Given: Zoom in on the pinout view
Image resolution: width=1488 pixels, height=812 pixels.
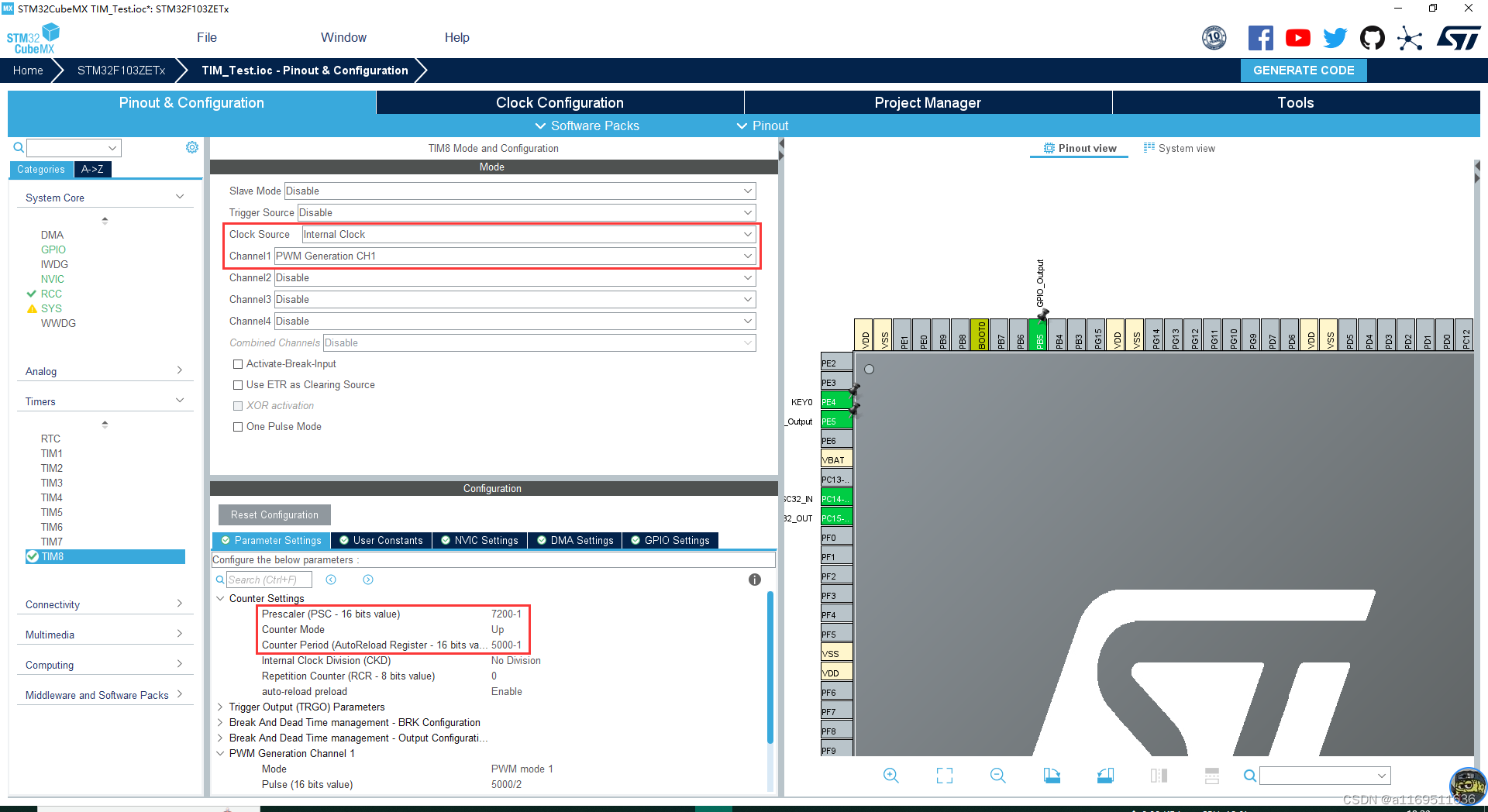Looking at the screenshot, I should [890, 776].
